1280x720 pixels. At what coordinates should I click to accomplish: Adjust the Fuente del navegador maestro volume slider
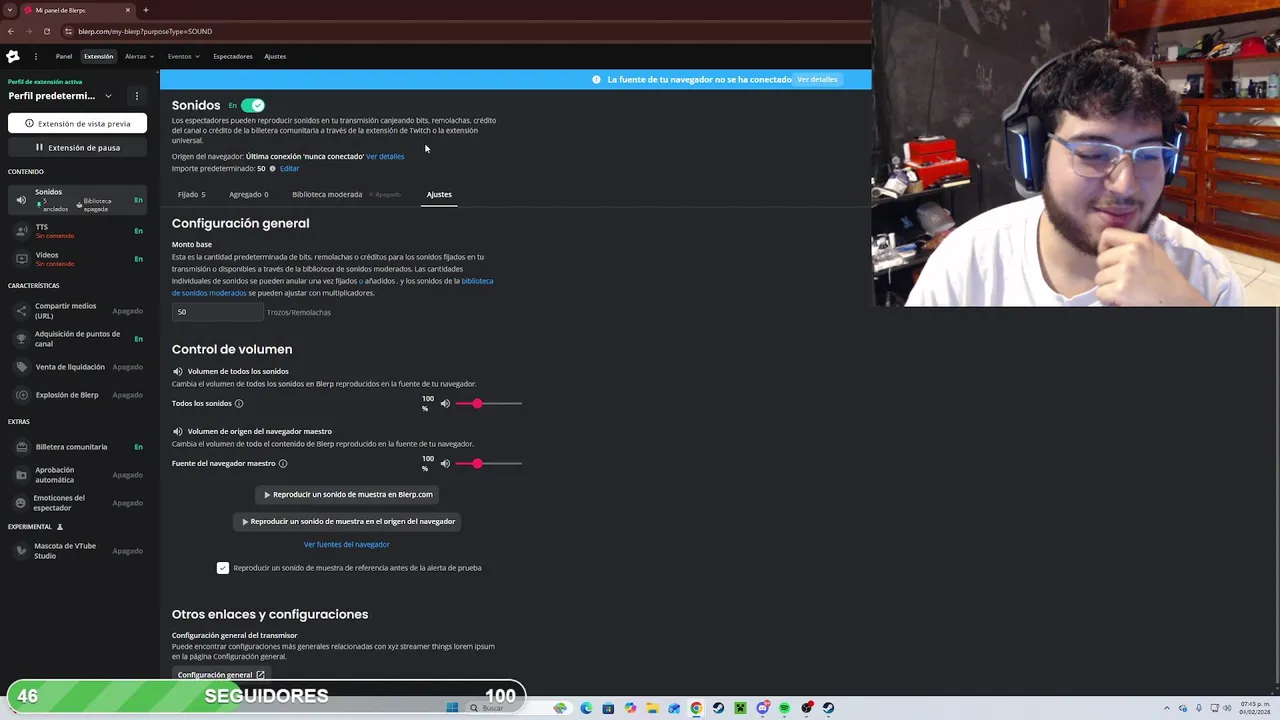pos(489,464)
